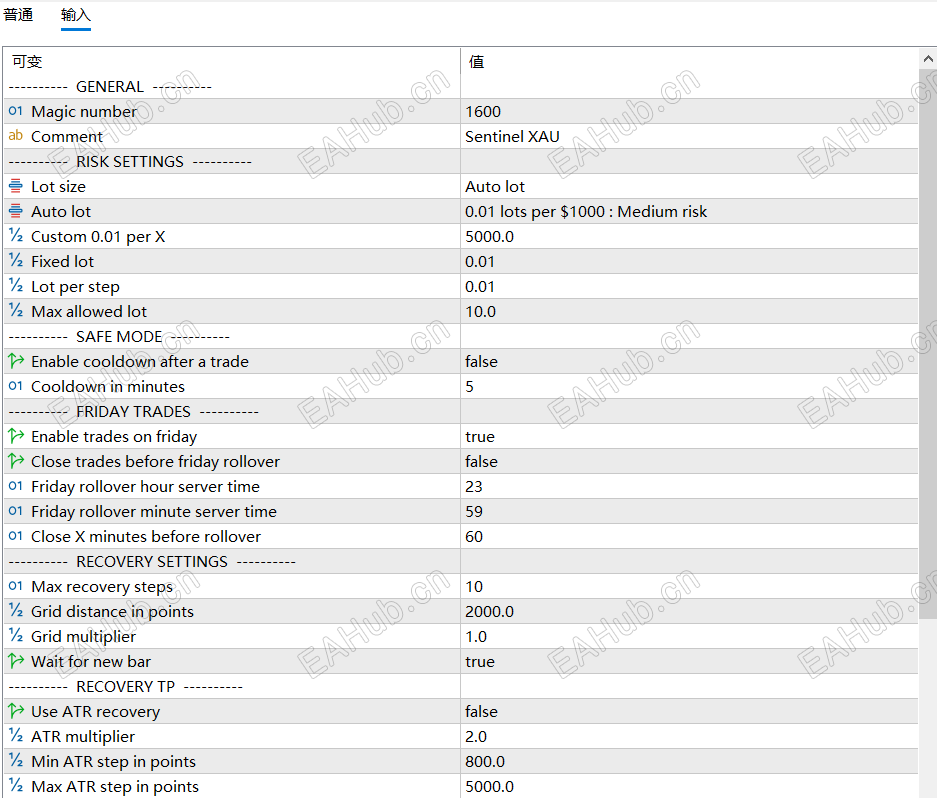Click the double icon beside Grid multiplier
Image resolution: width=937 pixels, height=798 pixels.
(16, 636)
